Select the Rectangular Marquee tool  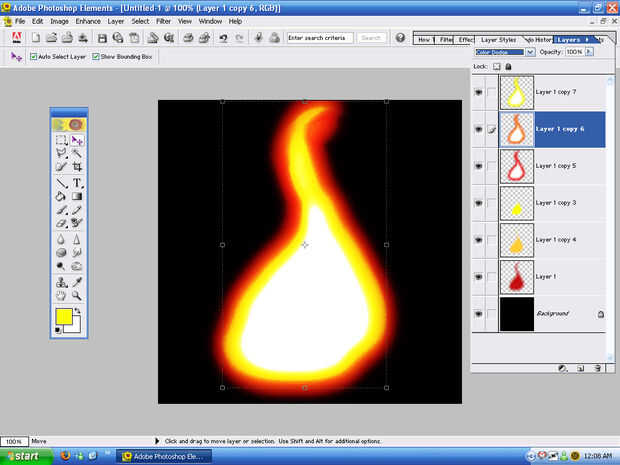coord(62,141)
